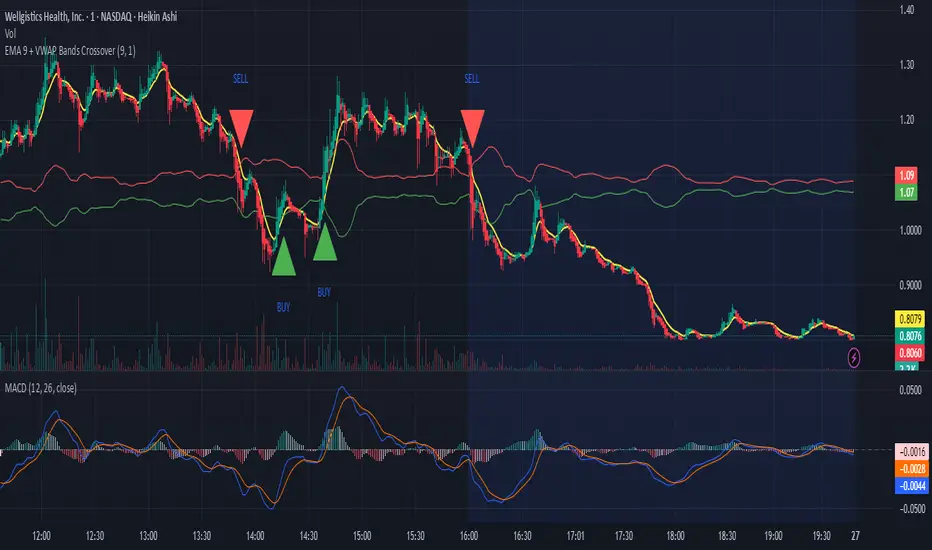Click the 18:00 time axis label
Viewport: 932px width, 550px height.
675,536
